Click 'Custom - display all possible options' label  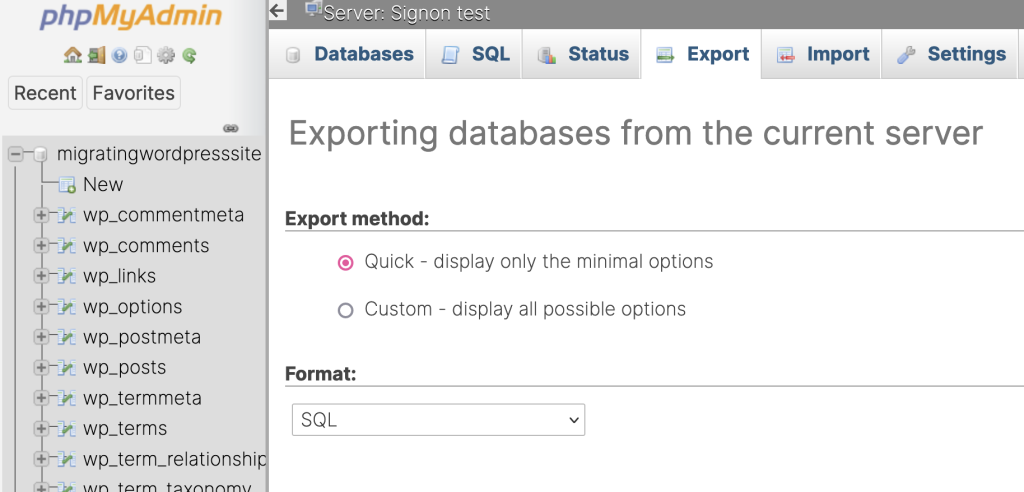click(x=525, y=309)
